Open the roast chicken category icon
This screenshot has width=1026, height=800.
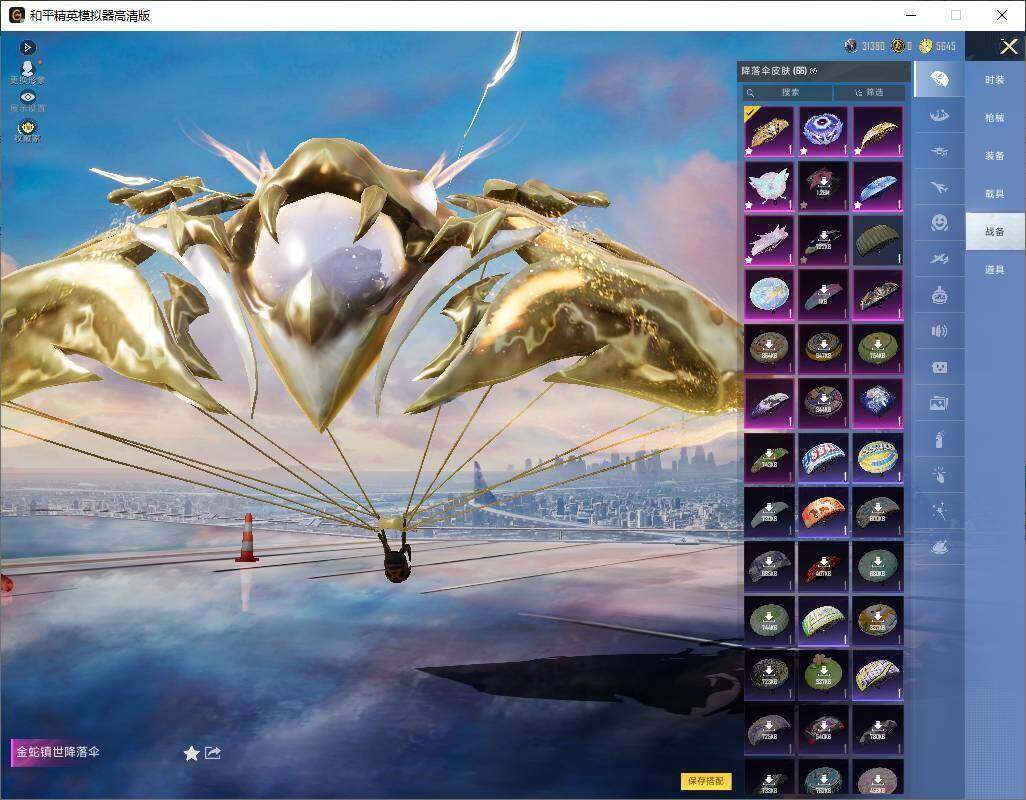[939, 547]
